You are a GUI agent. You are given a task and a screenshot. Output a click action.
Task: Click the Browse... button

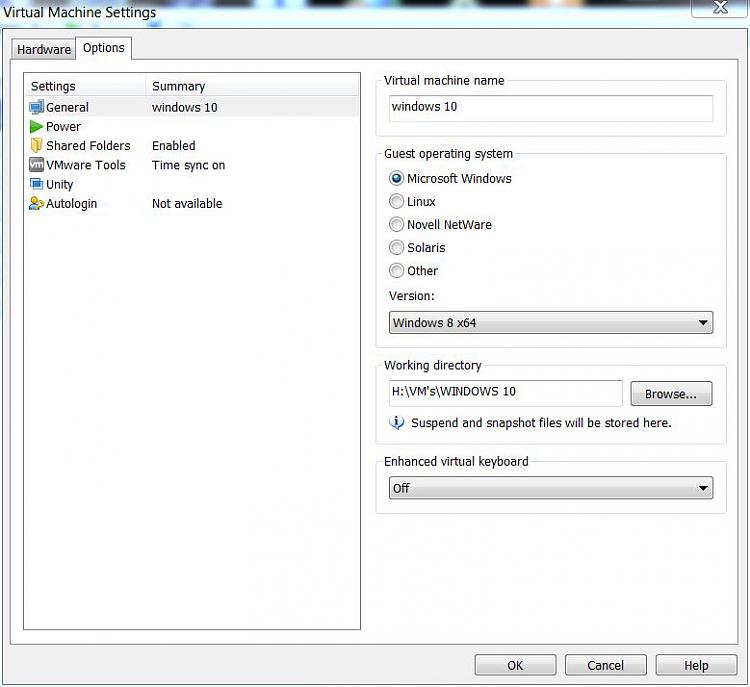click(x=671, y=394)
